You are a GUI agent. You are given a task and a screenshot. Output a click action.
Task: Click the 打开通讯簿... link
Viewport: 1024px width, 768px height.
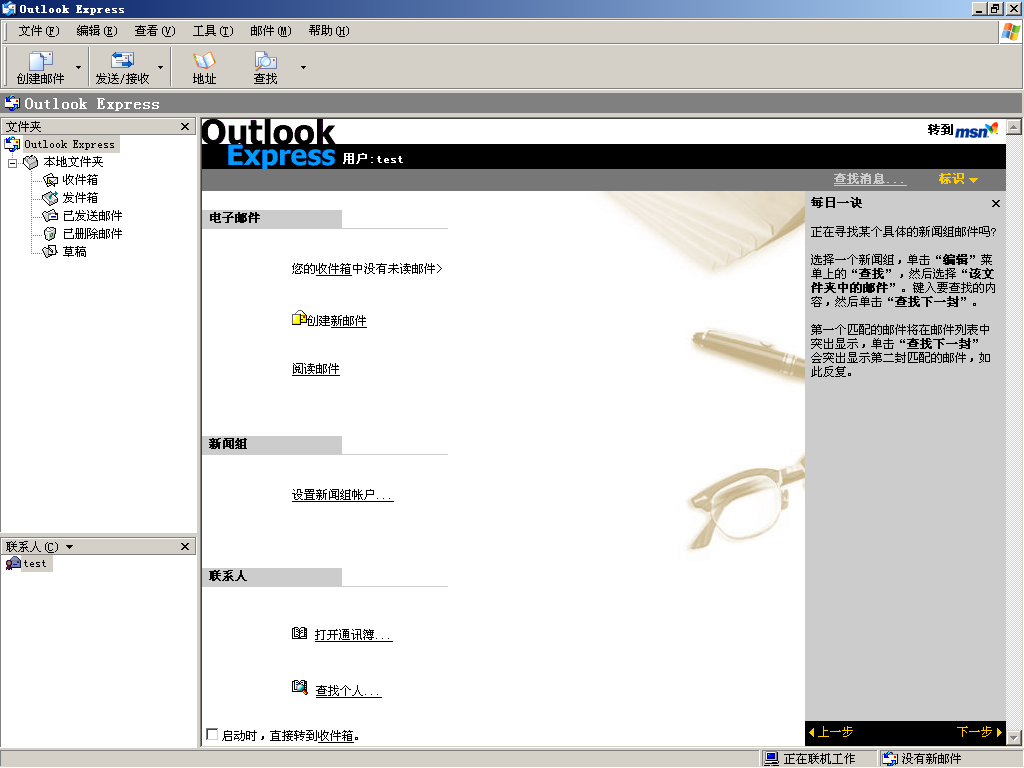(x=353, y=635)
